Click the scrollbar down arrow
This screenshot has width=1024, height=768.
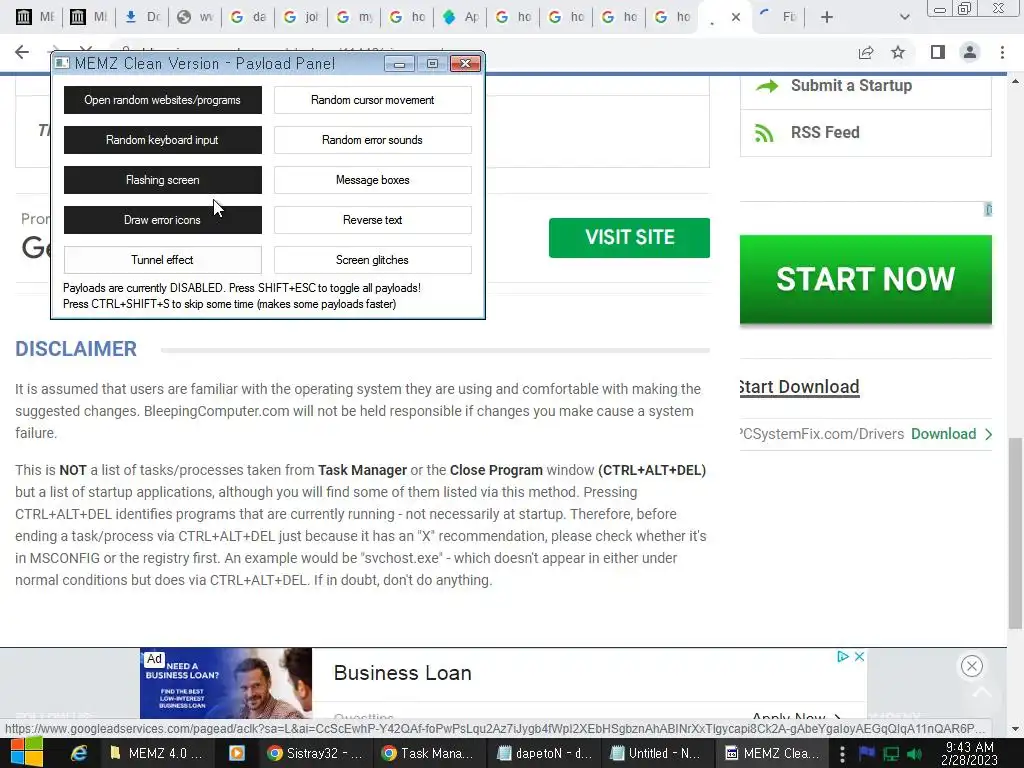(1015, 729)
